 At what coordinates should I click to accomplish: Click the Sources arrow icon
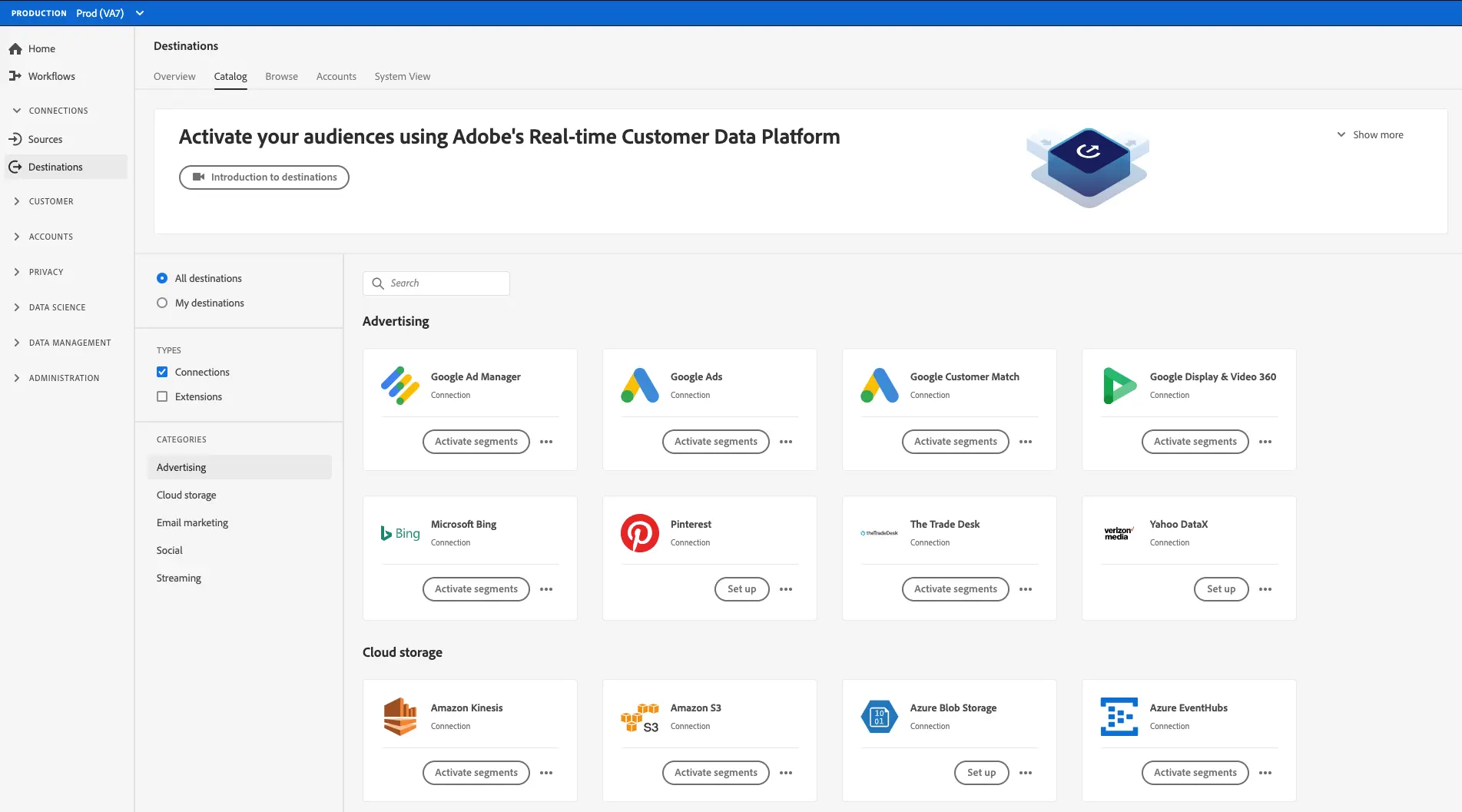pyautogui.click(x=15, y=139)
